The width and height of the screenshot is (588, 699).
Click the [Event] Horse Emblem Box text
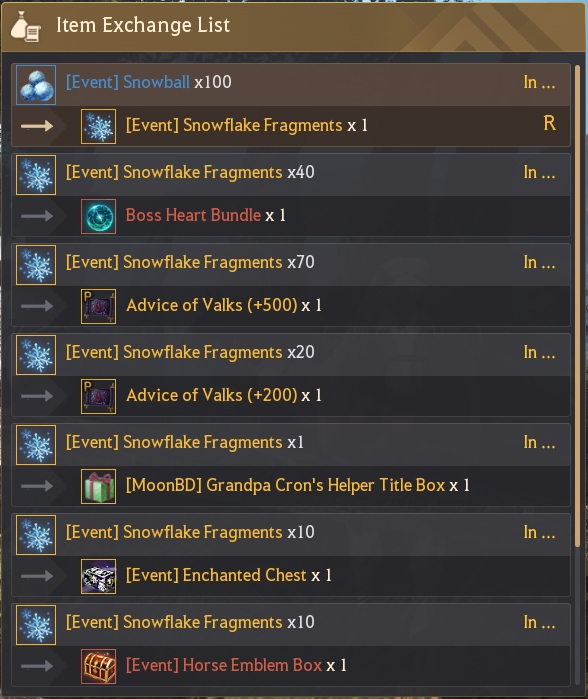pyautogui.click(x=224, y=665)
